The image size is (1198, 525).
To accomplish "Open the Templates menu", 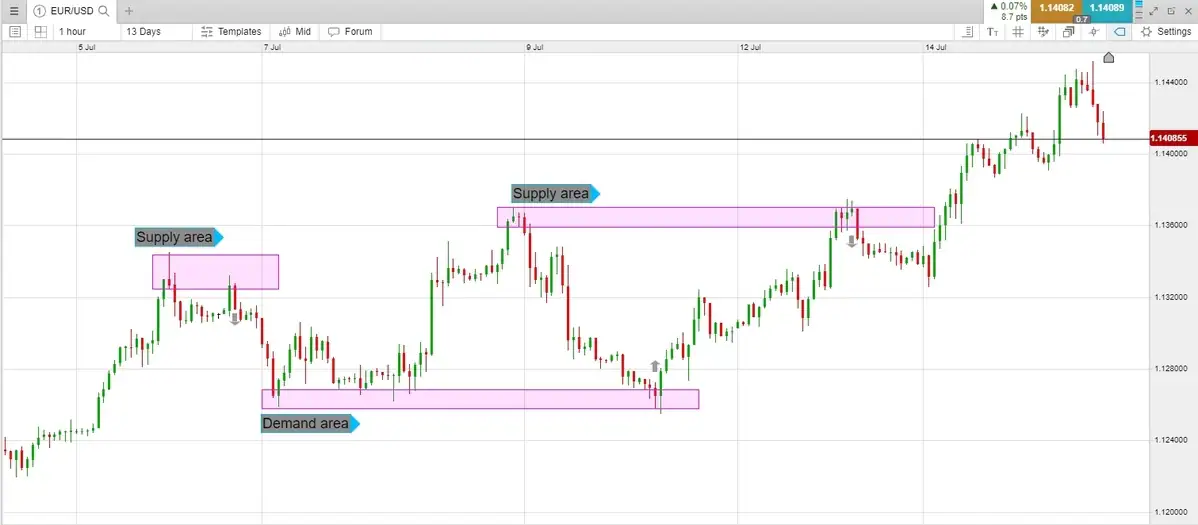I will point(231,32).
